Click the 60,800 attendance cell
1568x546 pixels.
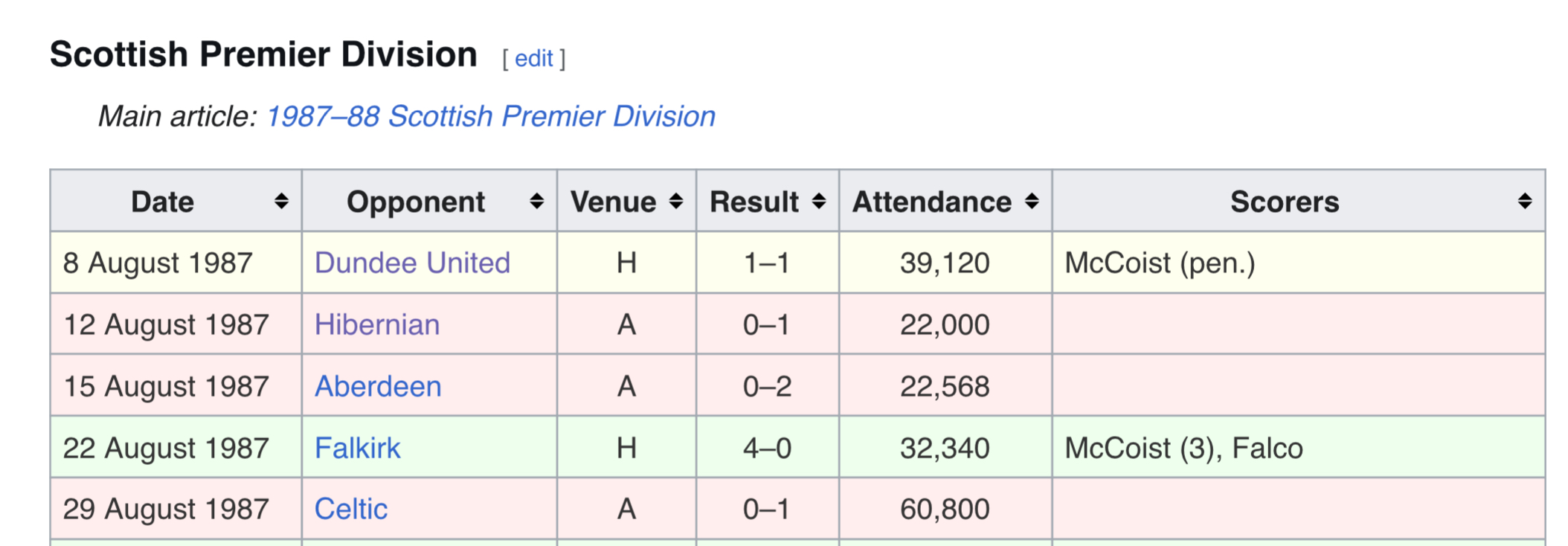(945, 509)
